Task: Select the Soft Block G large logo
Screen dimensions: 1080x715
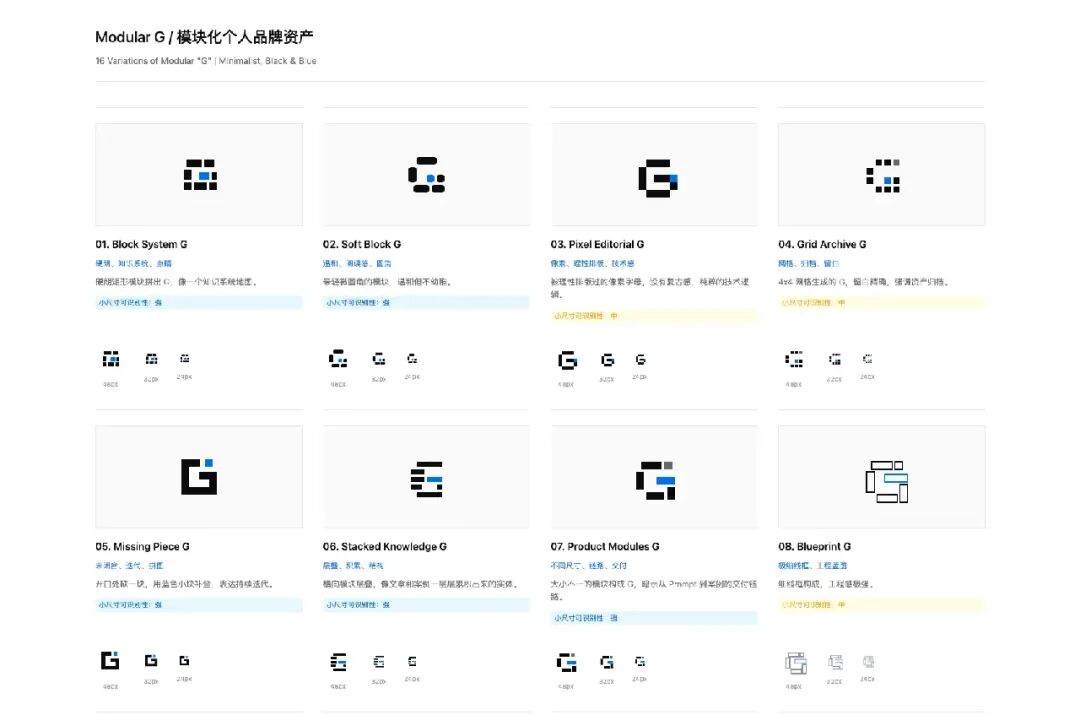Action: tap(426, 174)
